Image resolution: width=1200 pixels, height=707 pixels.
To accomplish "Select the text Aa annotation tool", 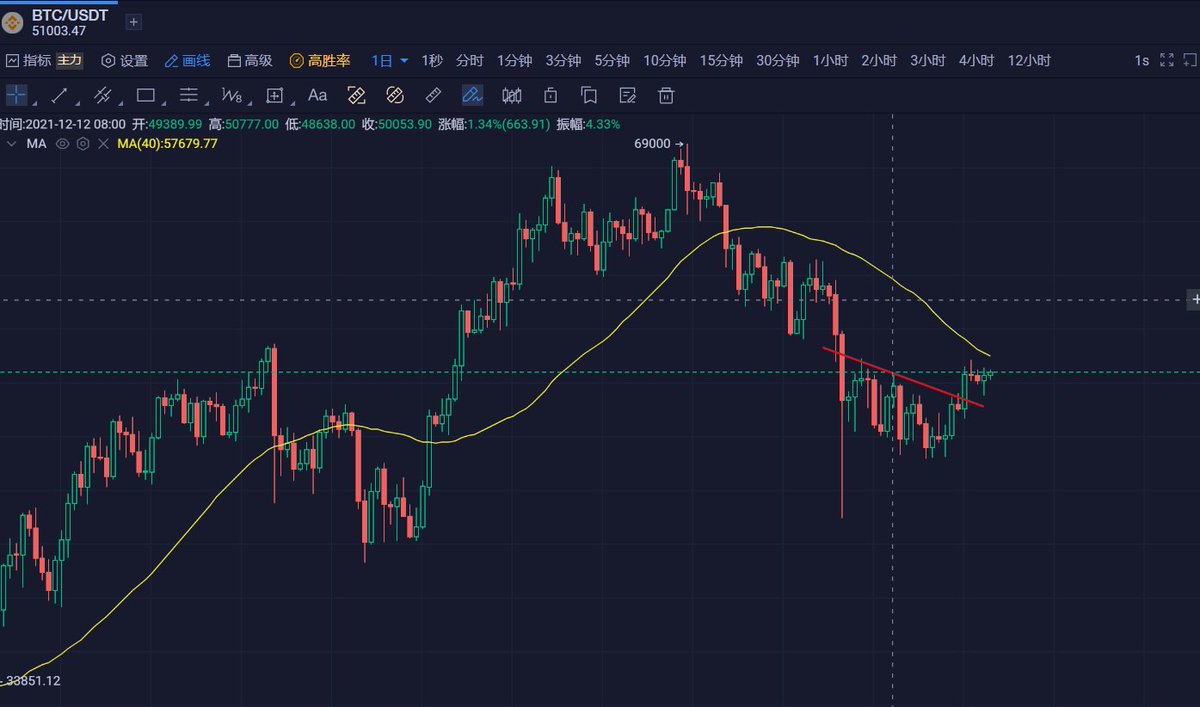I will 318,95.
